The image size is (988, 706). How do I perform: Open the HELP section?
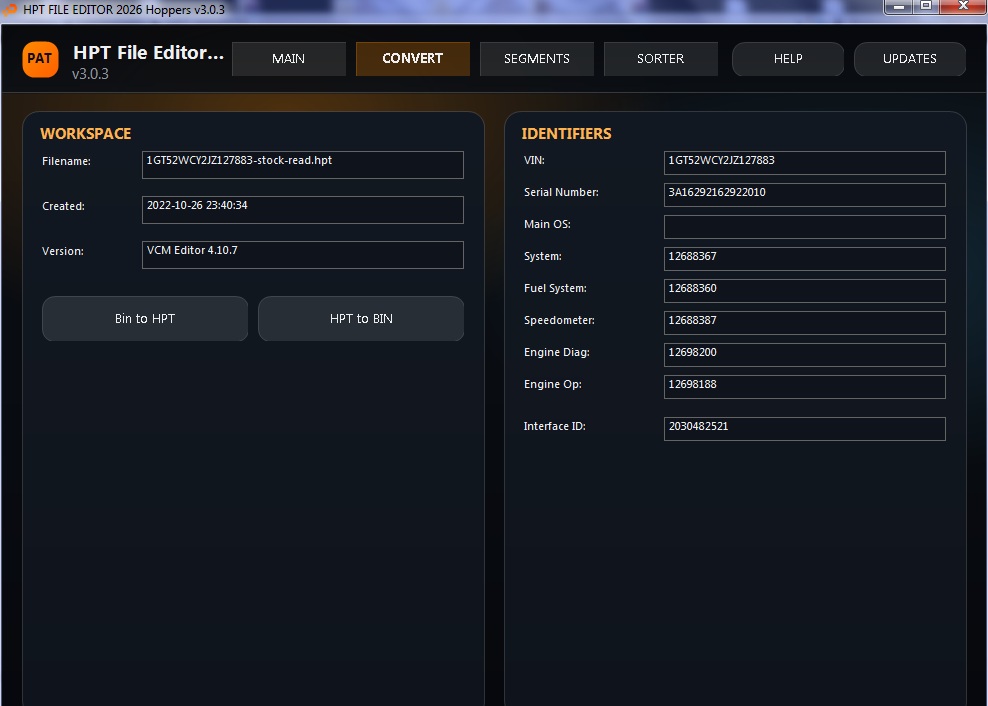point(787,59)
